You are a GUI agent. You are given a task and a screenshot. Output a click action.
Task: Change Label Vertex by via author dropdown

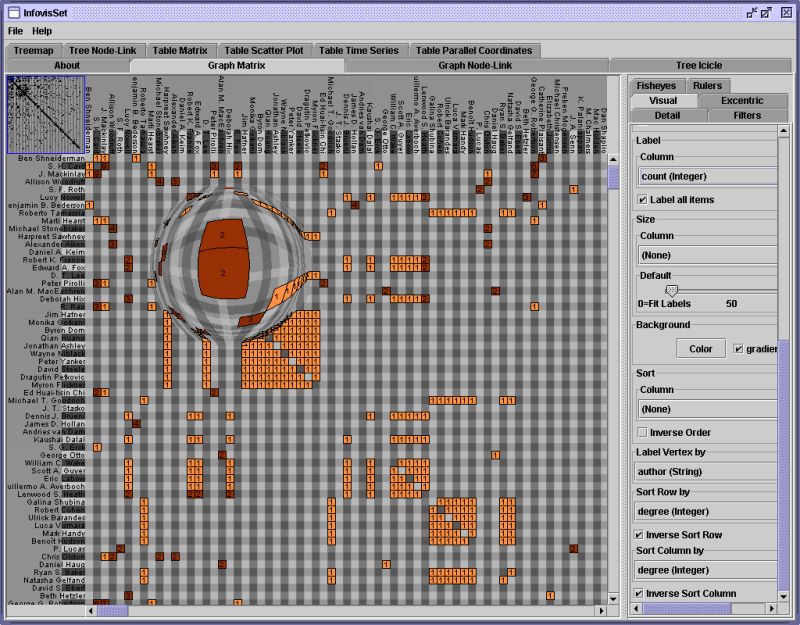706,472
